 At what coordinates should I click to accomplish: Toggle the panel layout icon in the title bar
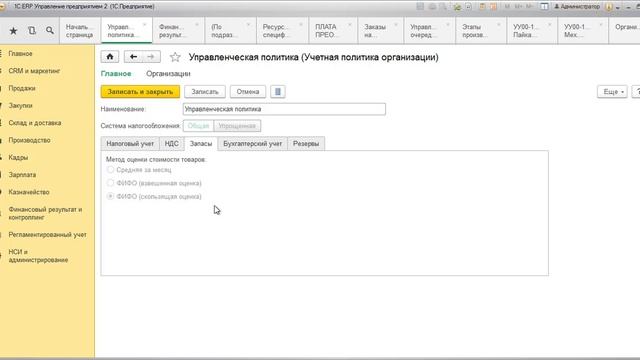click(x=544, y=7)
